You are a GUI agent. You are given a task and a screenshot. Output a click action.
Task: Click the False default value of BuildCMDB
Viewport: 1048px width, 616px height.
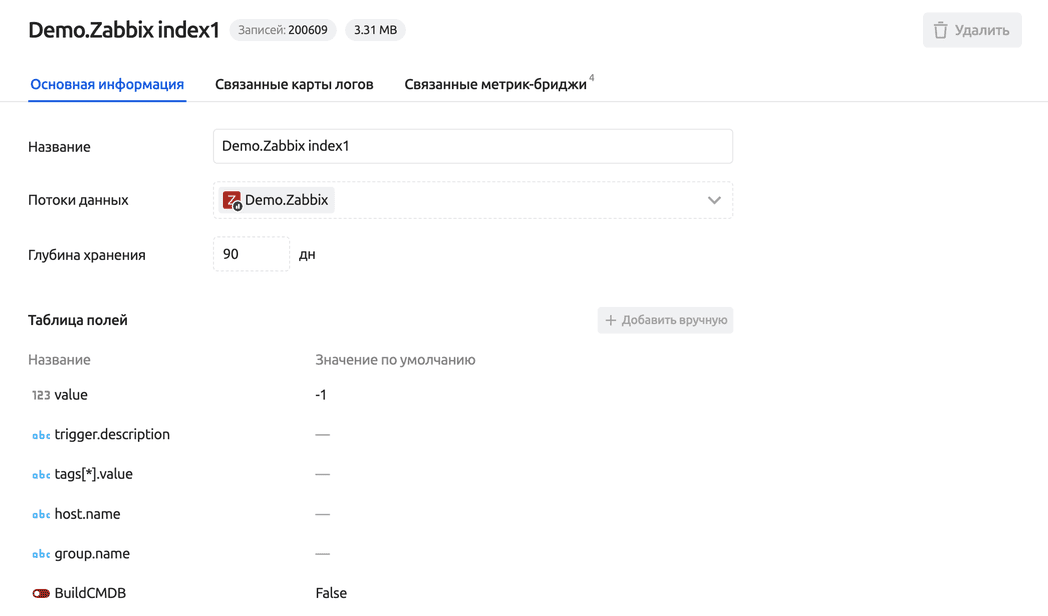pos(331,593)
